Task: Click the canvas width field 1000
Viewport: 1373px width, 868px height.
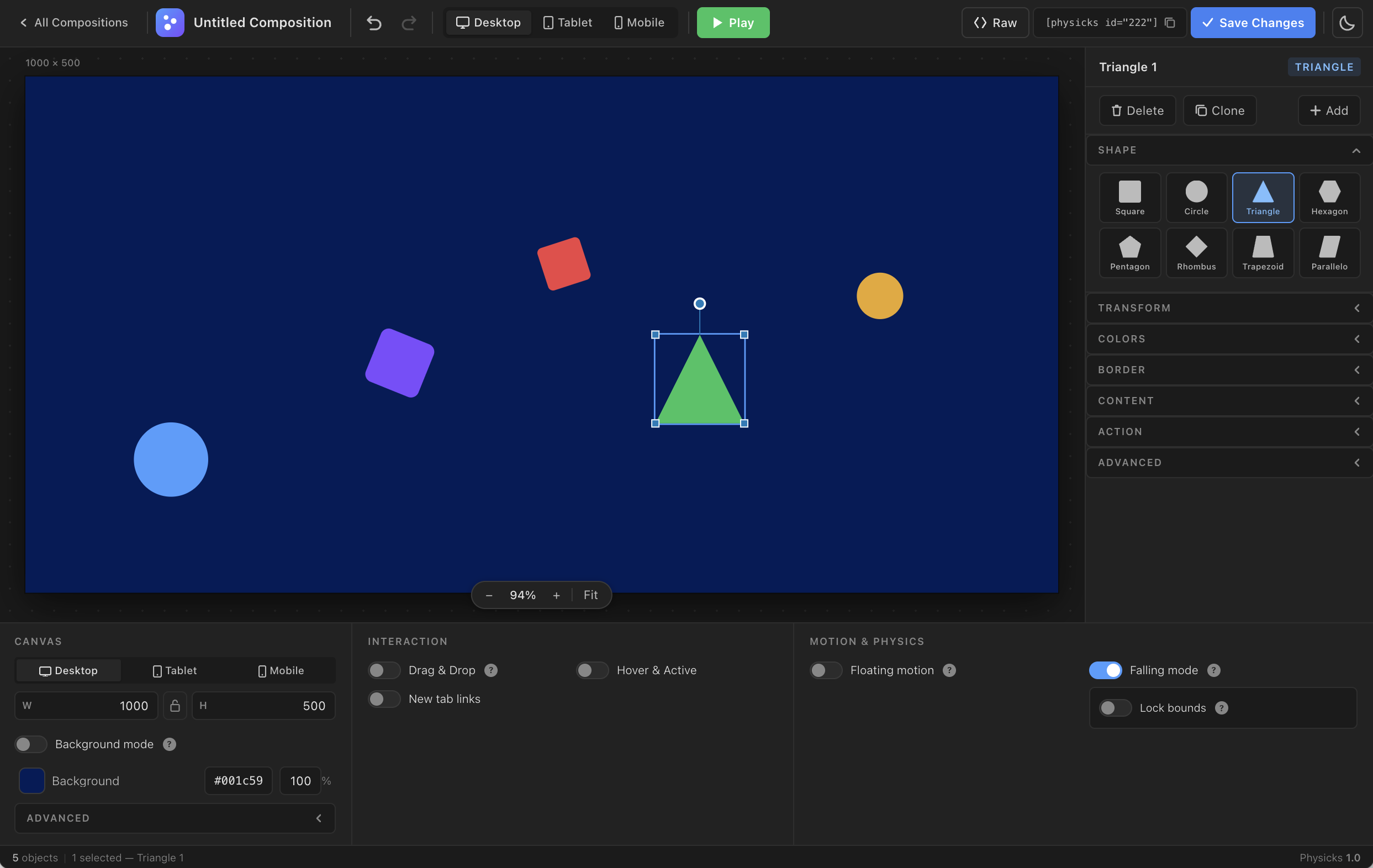Action: 86,706
